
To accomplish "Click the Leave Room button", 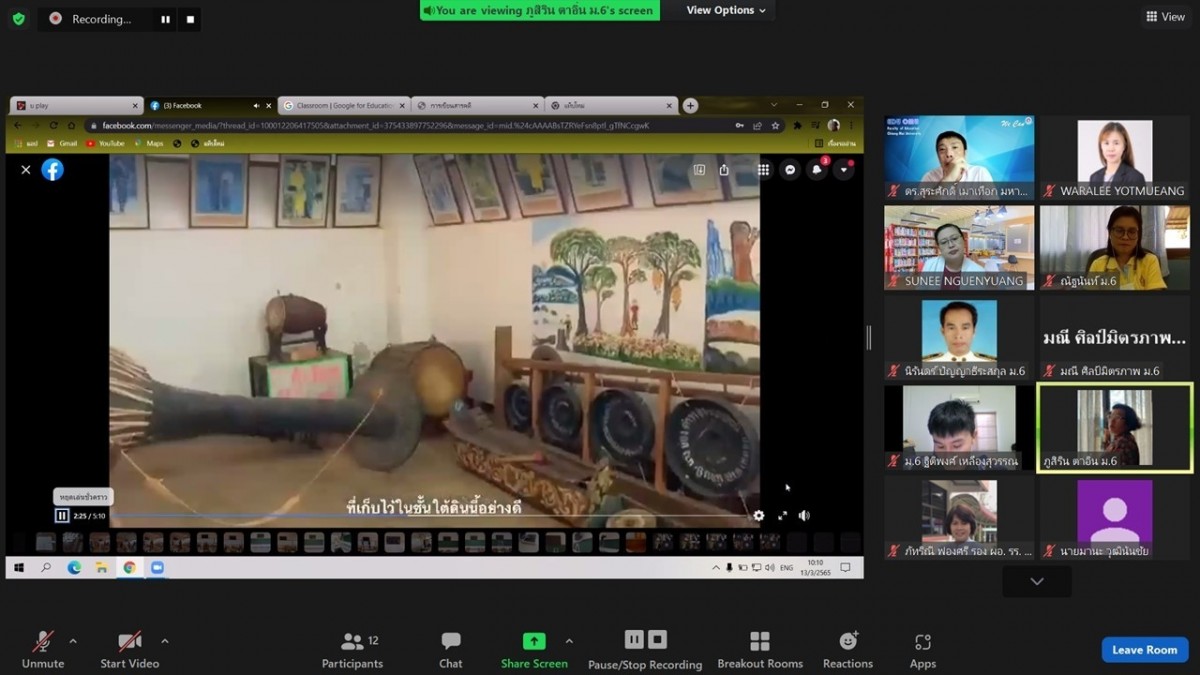I will 1144,650.
